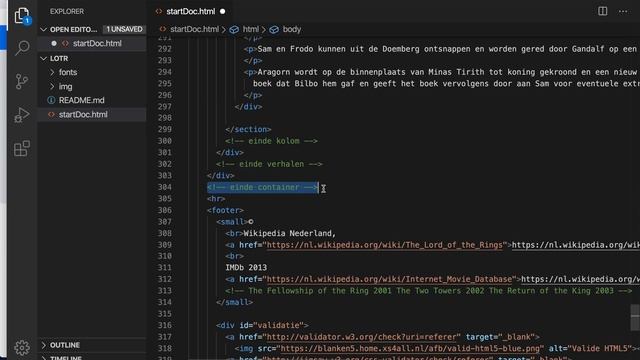Click line number 316 in the gutter
This screenshot has width=640, height=360.
point(164,325)
